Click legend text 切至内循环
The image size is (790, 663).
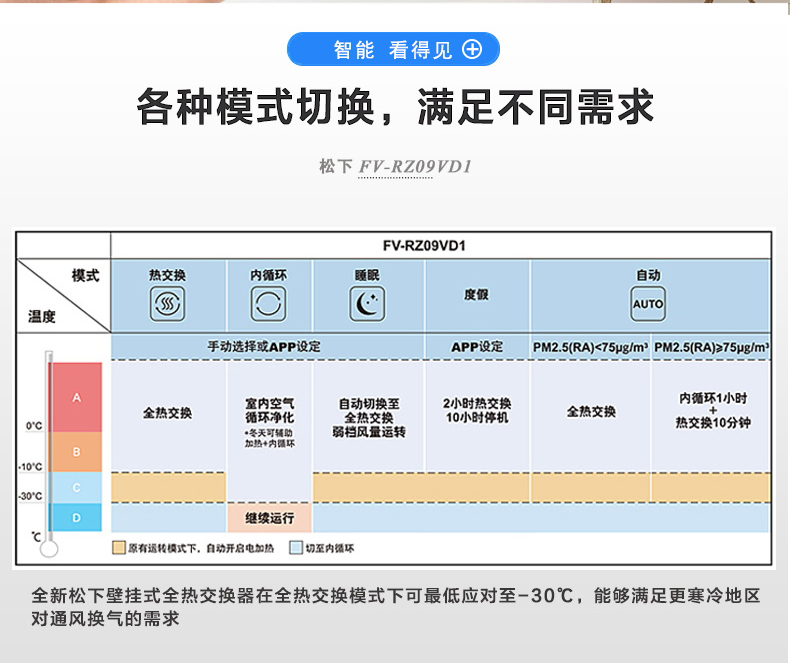point(330,548)
